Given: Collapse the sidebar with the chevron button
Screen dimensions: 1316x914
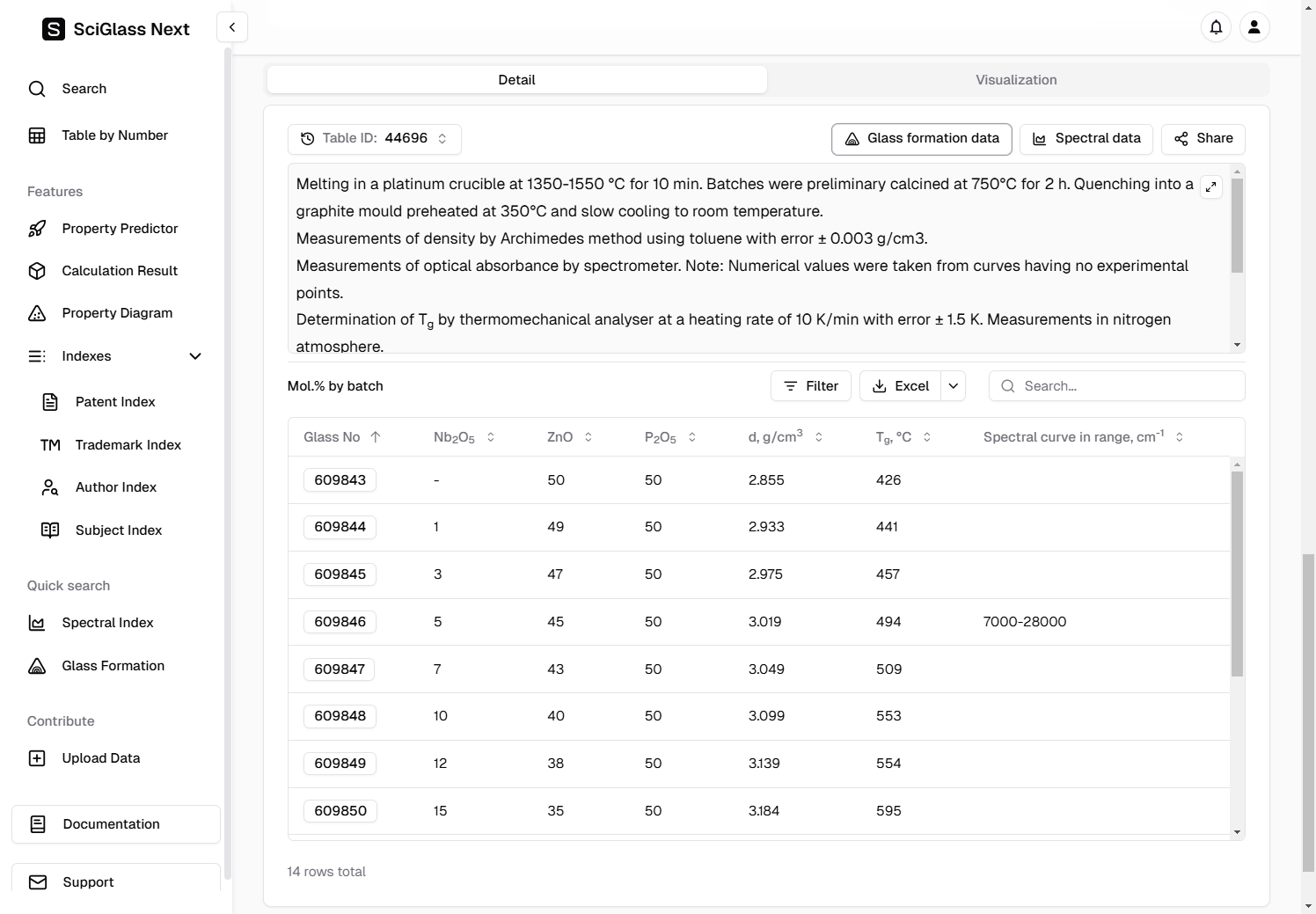Looking at the screenshot, I should (x=232, y=27).
